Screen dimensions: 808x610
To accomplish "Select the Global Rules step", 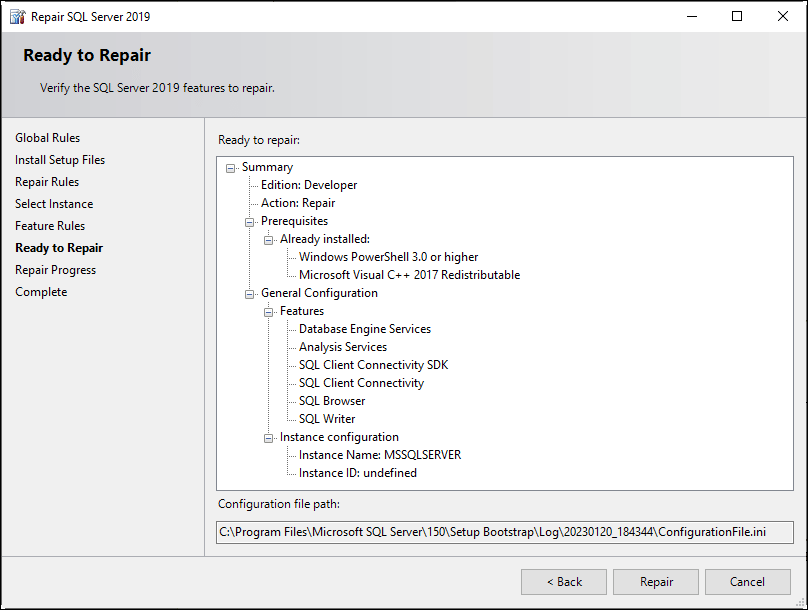I will point(47,137).
